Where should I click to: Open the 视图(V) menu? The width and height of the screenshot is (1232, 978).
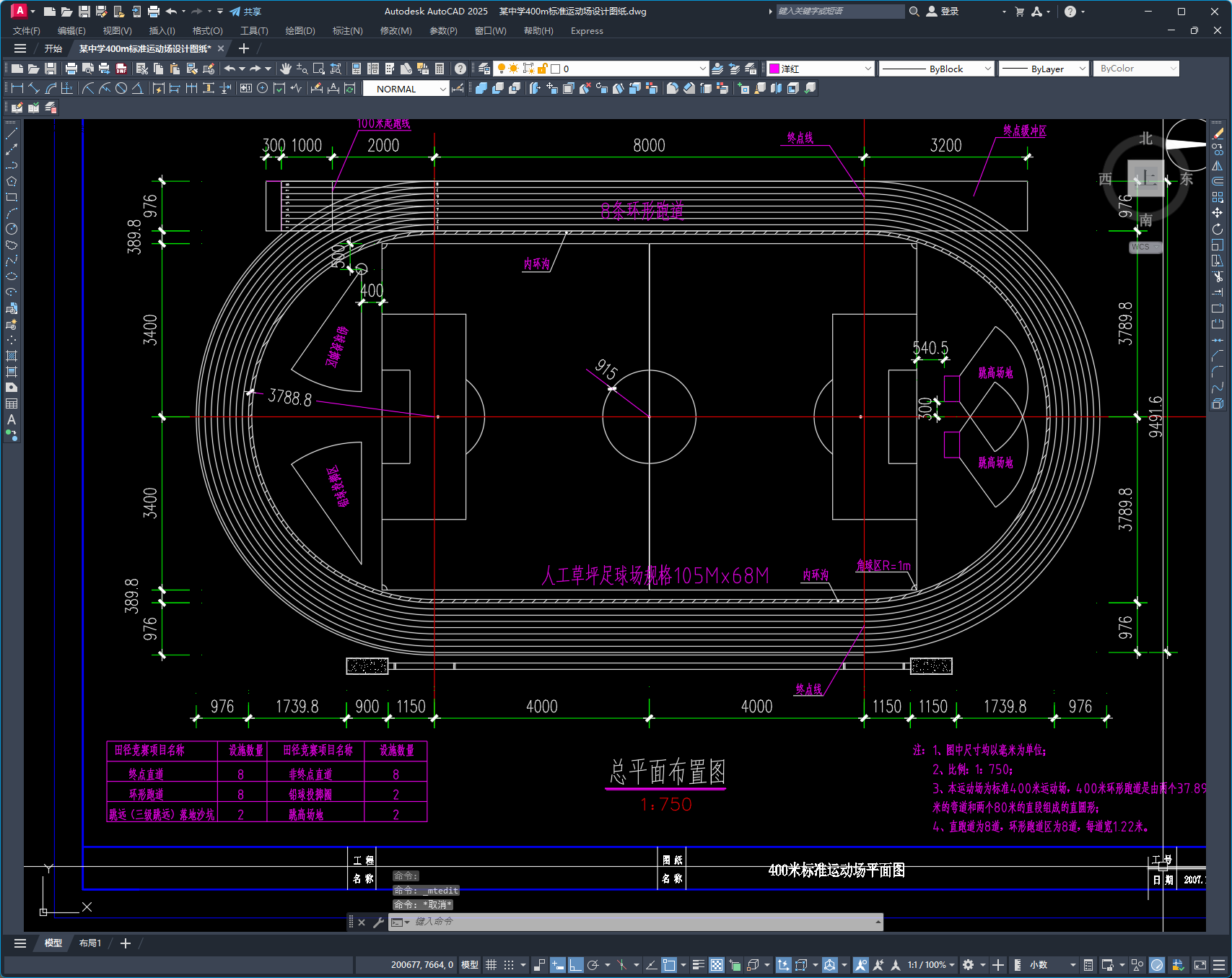[x=117, y=31]
